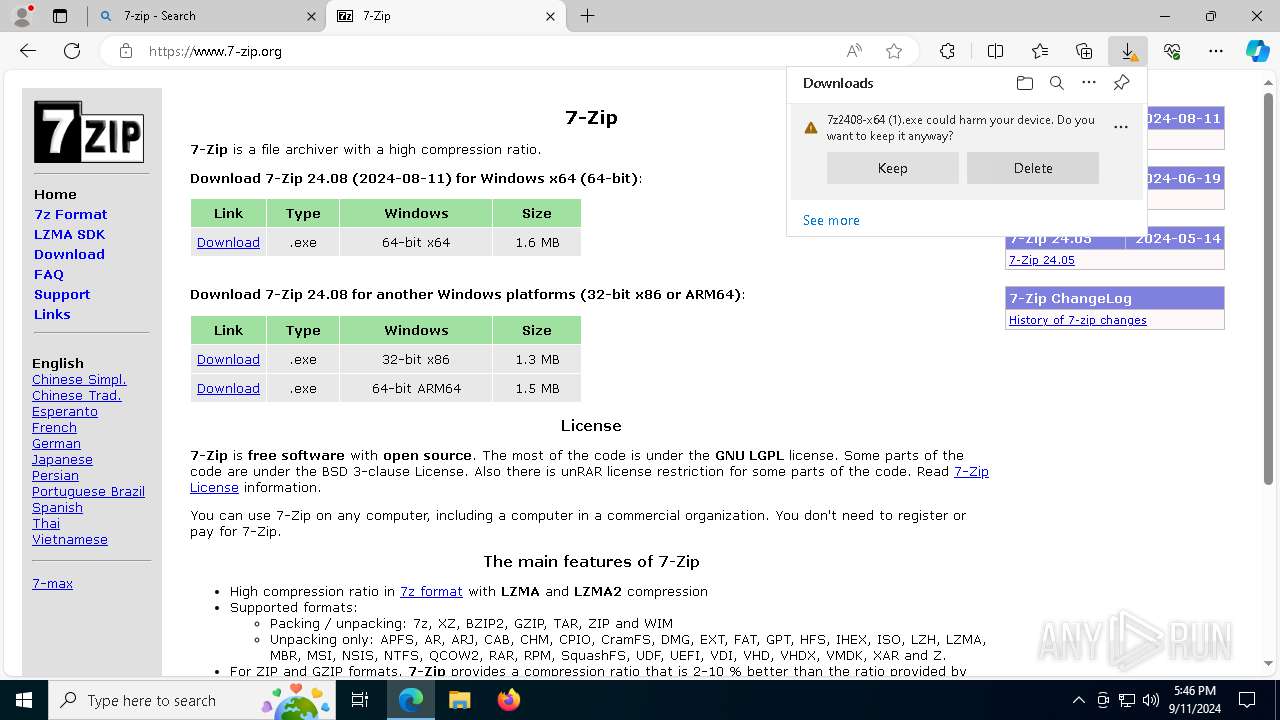The height and width of the screenshot is (720, 1280).
Task: Click the browser Back arrow
Action: [x=28, y=51]
